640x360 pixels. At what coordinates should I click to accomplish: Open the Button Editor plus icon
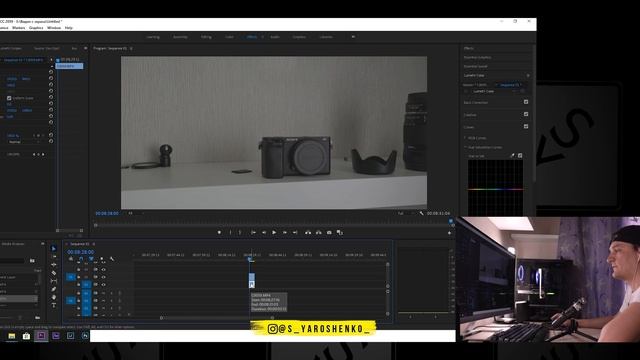[449, 233]
